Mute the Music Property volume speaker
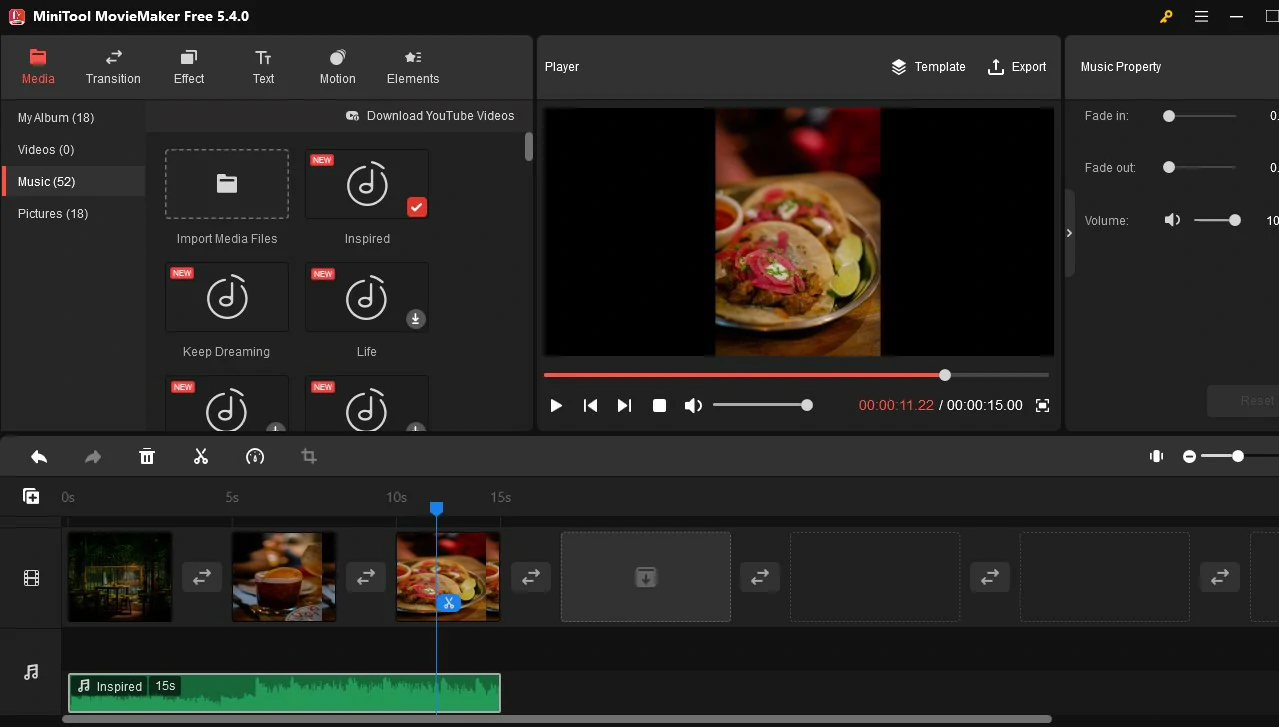The image size is (1279, 727). point(1172,220)
